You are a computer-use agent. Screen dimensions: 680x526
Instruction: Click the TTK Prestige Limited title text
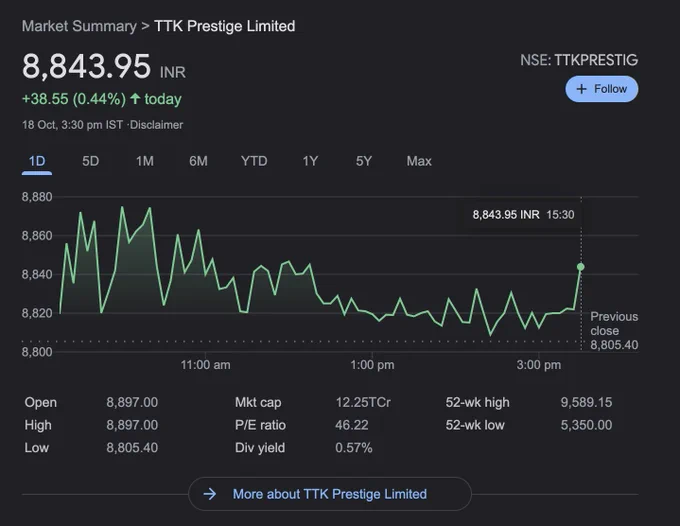pyautogui.click(x=225, y=26)
